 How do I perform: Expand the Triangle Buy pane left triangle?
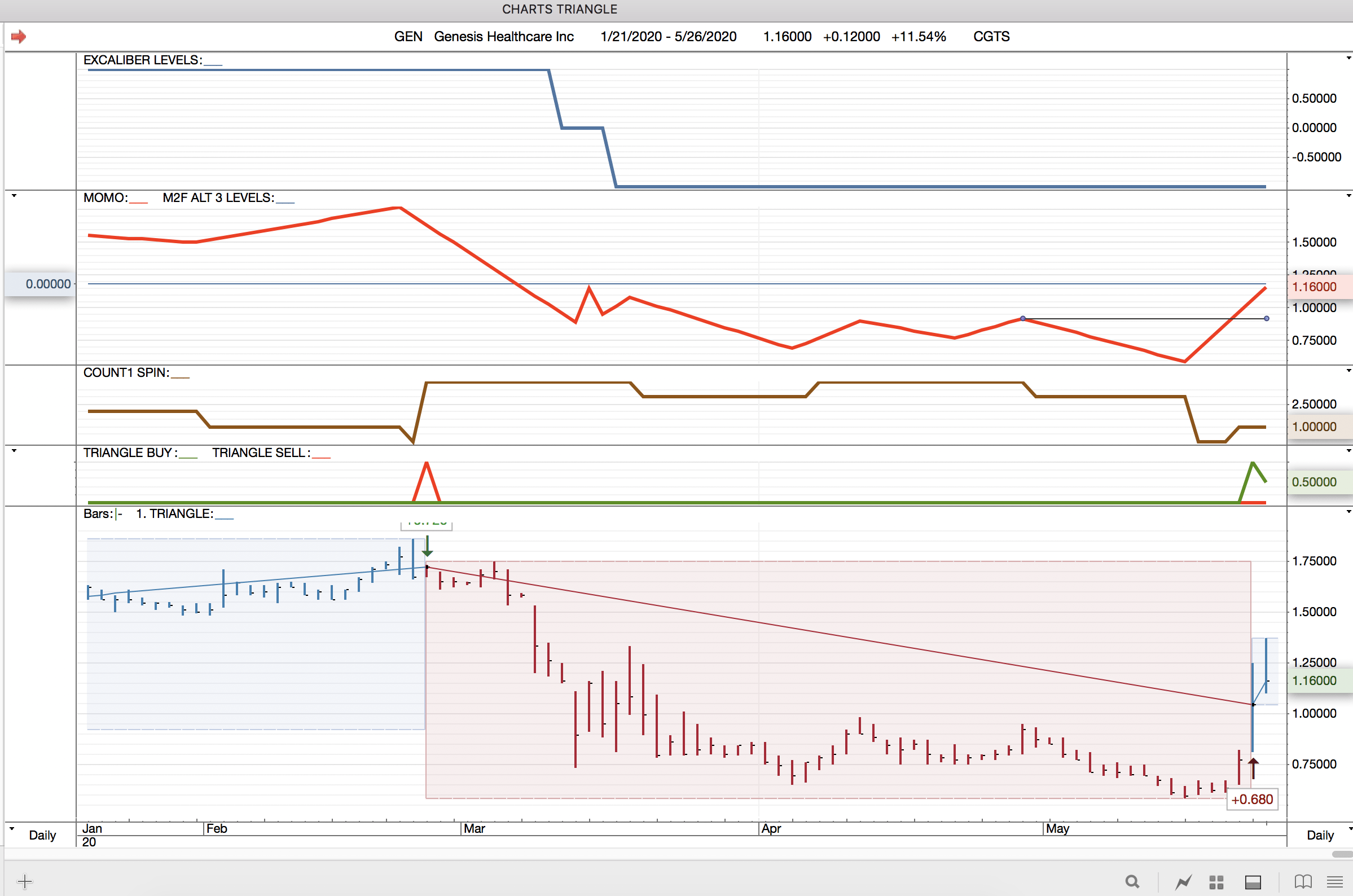click(x=14, y=451)
